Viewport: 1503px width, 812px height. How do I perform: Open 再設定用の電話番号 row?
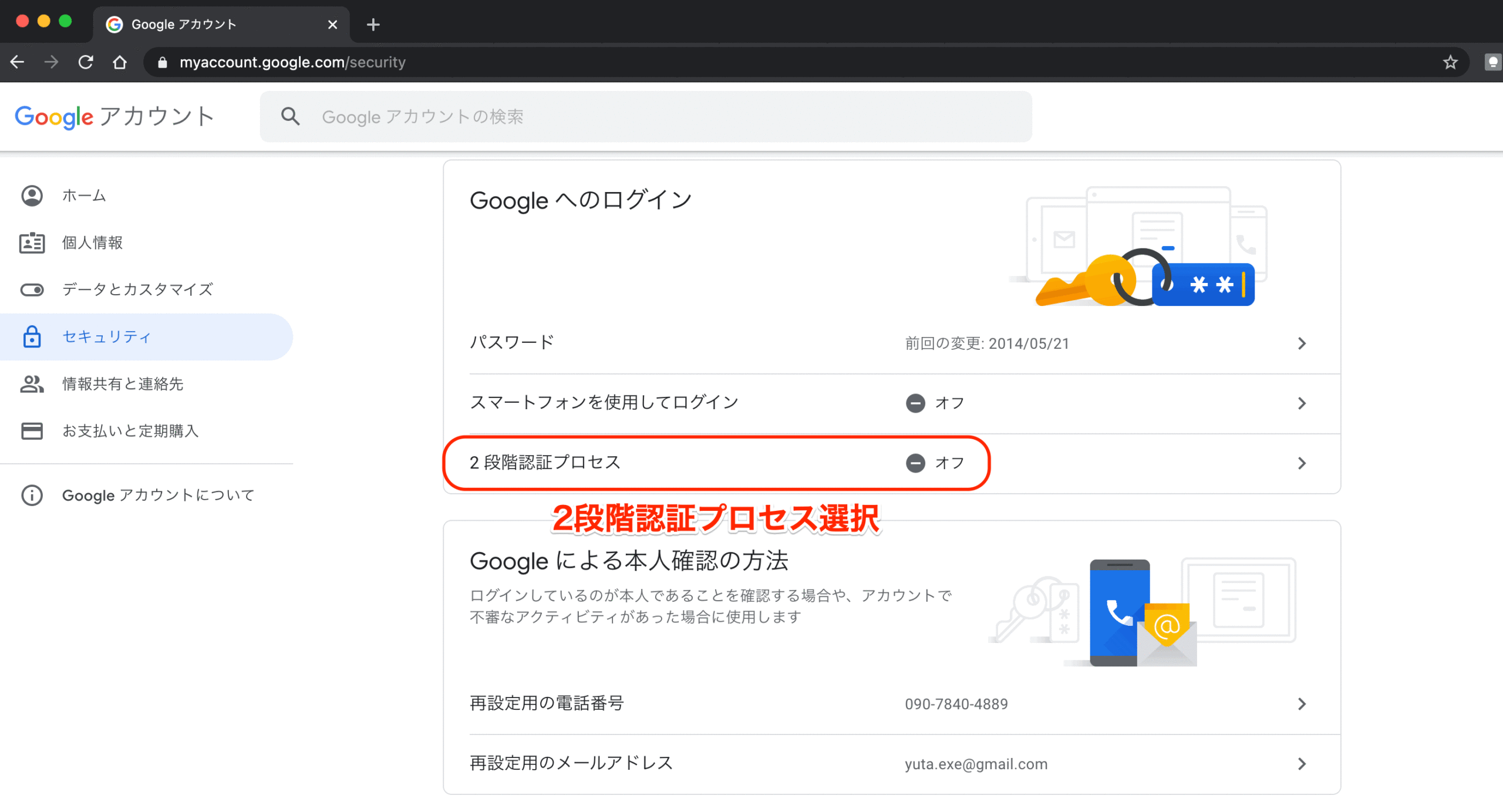[x=892, y=704]
